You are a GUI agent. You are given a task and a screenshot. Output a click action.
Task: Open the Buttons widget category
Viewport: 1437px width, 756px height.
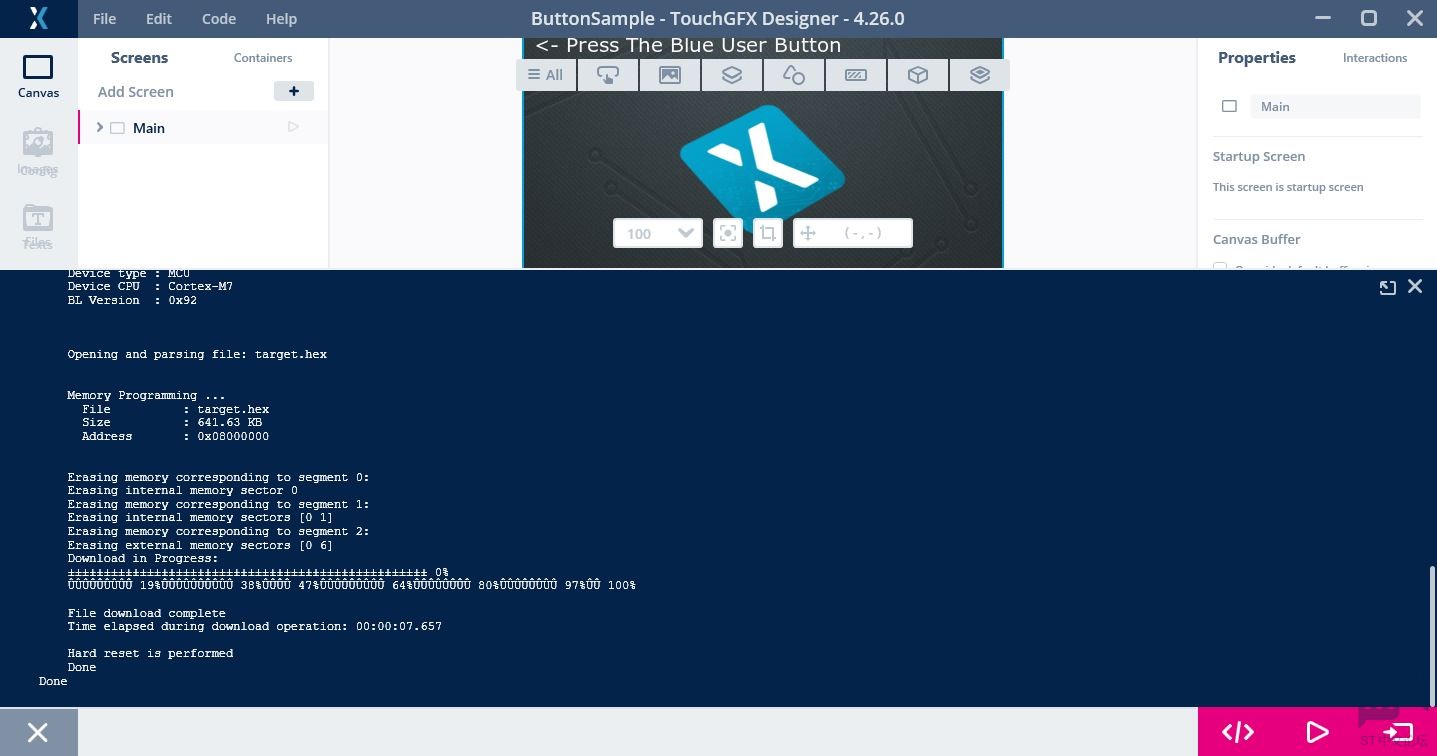click(x=607, y=75)
